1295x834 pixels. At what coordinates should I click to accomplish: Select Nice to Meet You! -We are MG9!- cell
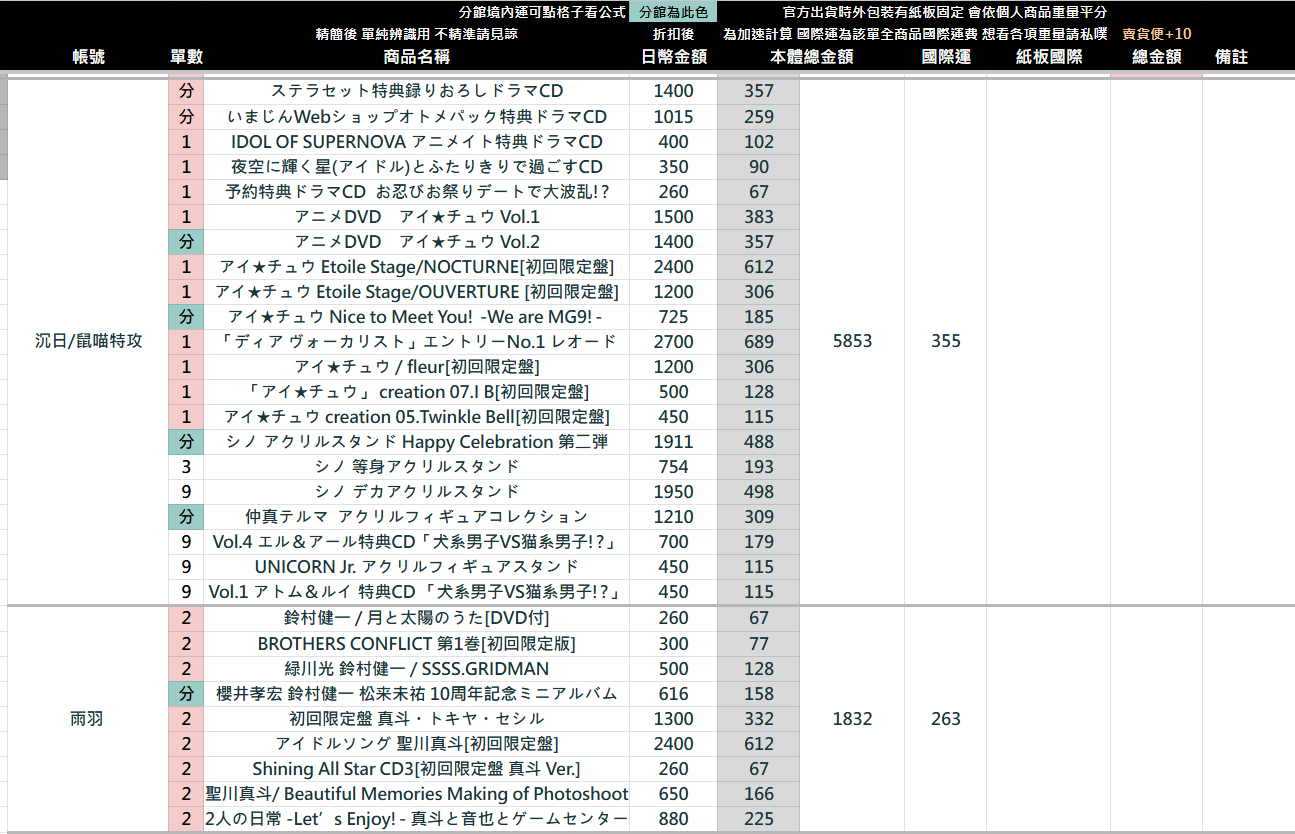[x=416, y=317]
